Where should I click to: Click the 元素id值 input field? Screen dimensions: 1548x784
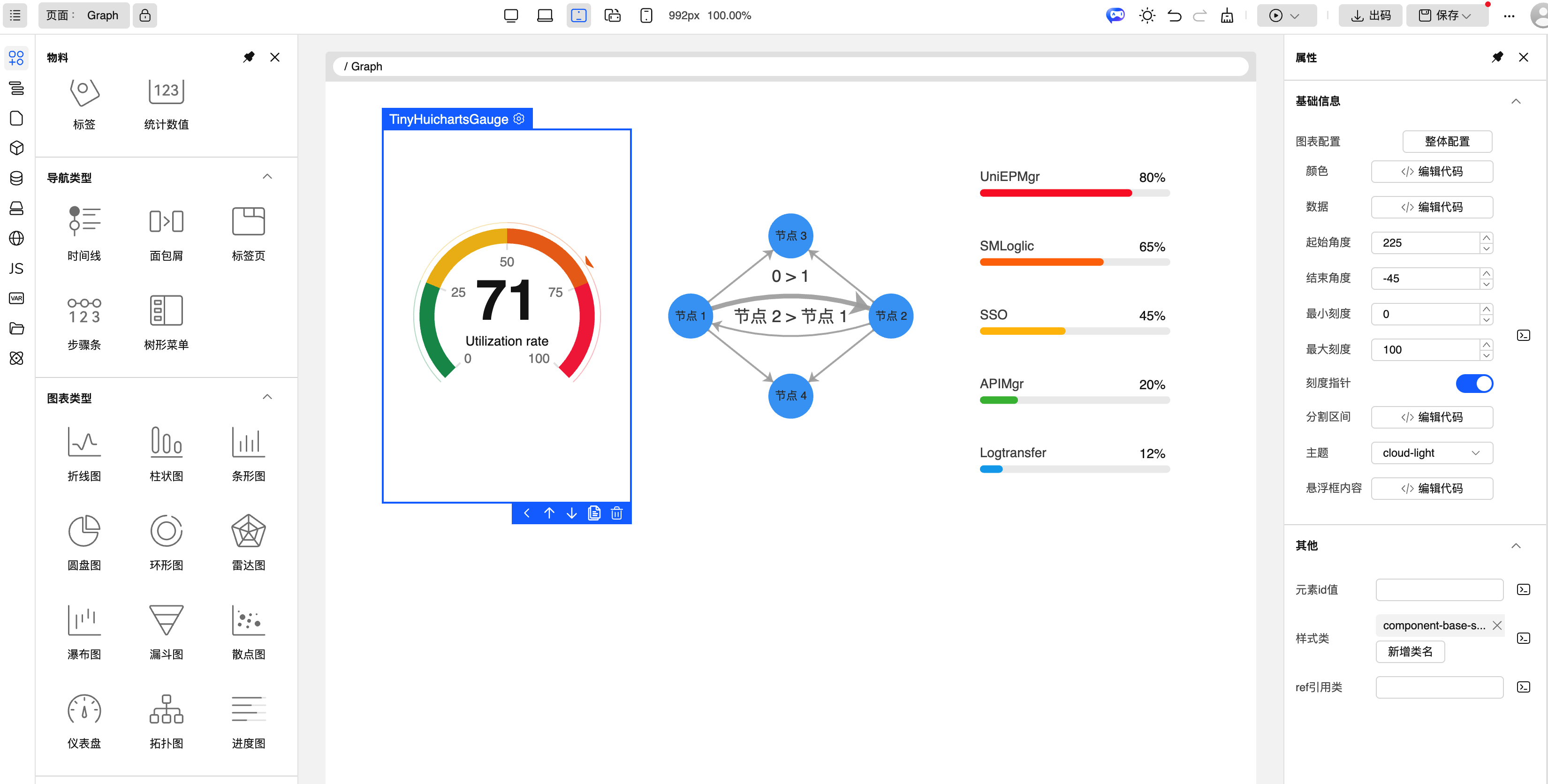[x=1439, y=590]
